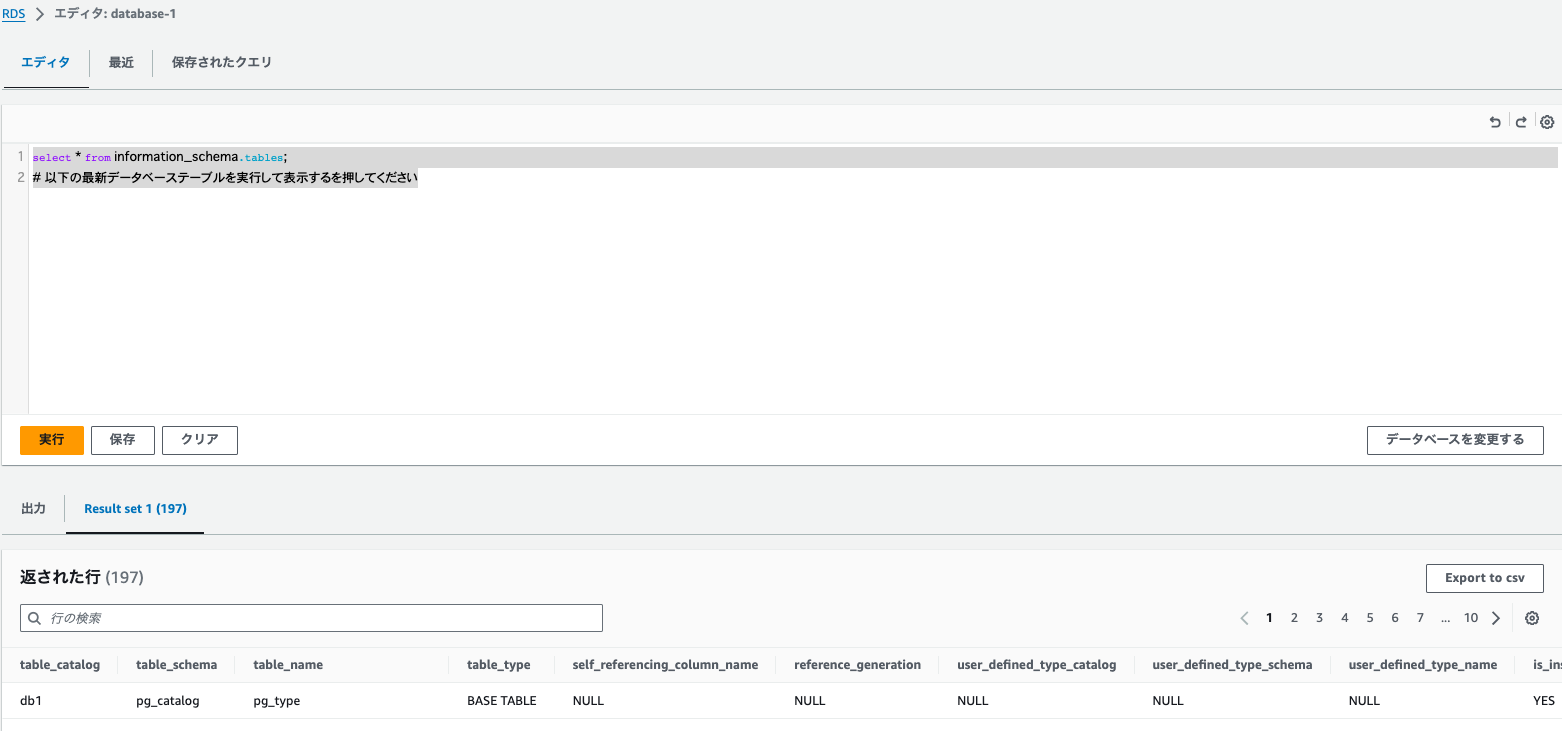Image resolution: width=1562 pixels, height=731 pixels.
Task: Open the 保存されたクエリ tab
Action: click(221, 62)
